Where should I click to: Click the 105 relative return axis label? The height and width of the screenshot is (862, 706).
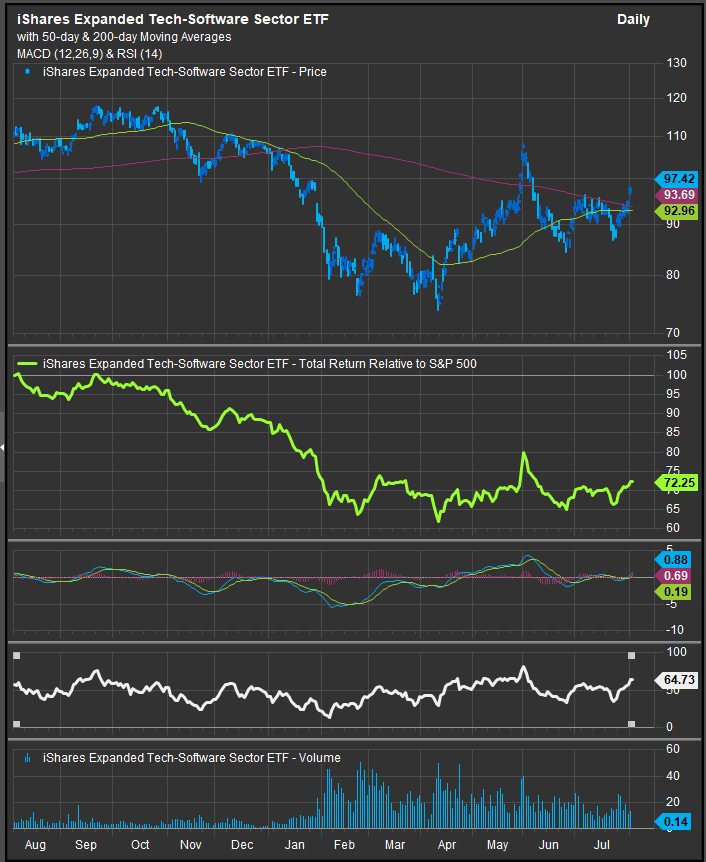[676, 355]
